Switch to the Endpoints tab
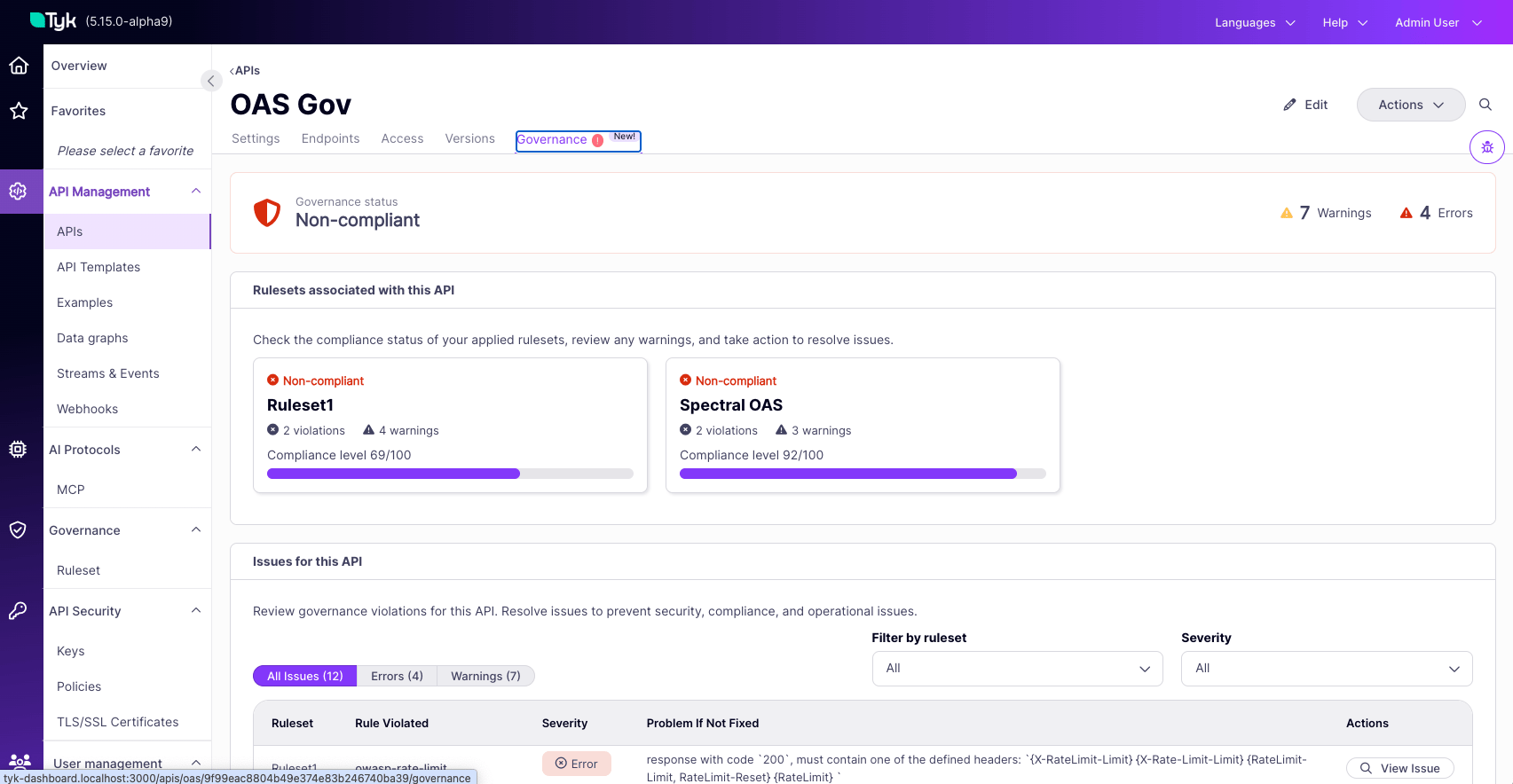The height and width of the screenshot is (784, 1513). click(x=330, y=138)
